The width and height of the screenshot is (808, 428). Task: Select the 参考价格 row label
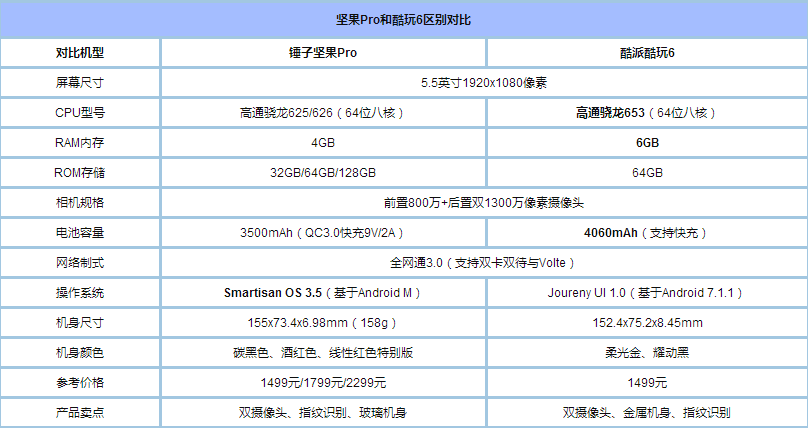coord(80,383)
